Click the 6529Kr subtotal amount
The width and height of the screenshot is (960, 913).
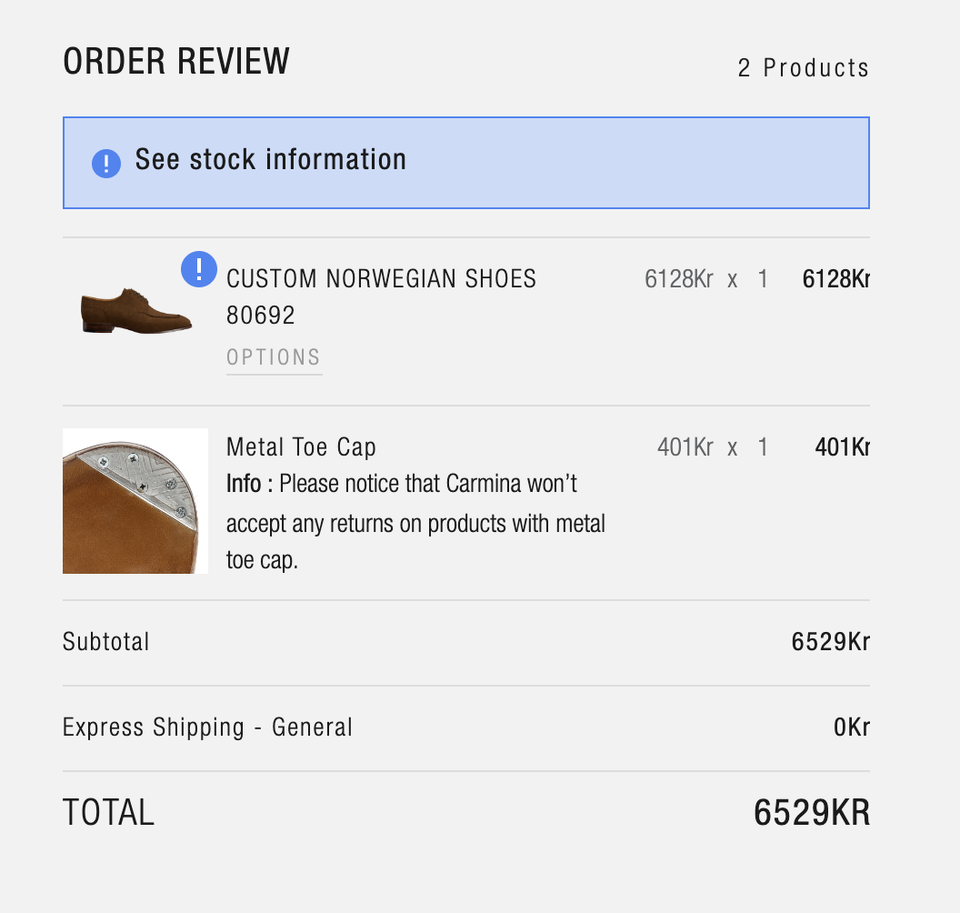[830, 642]
